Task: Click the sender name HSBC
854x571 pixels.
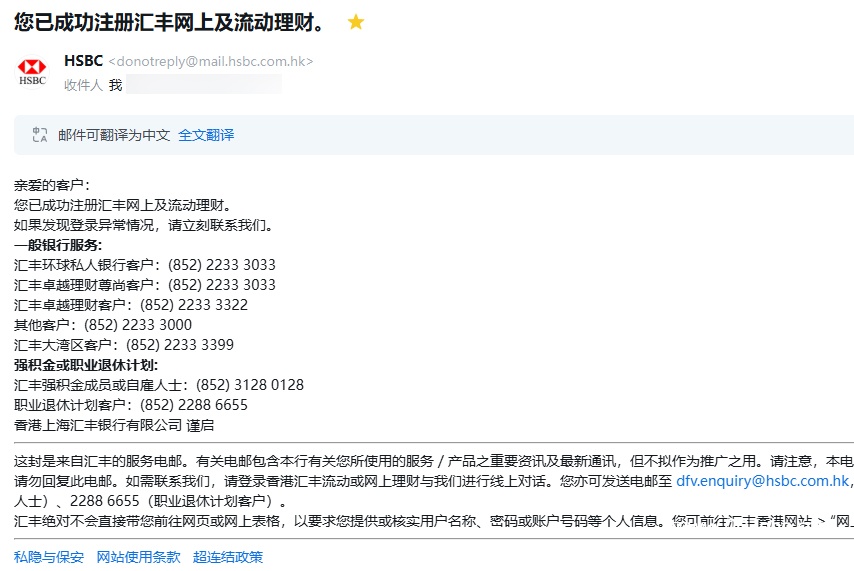Action: (83, 60)
